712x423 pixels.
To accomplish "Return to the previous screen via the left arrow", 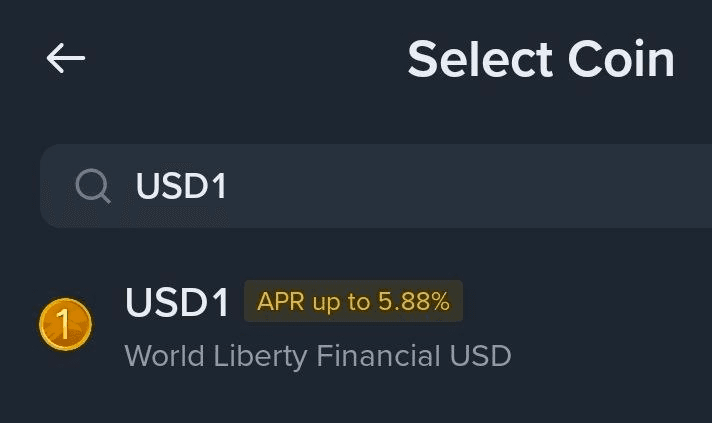I will tap(66, 58).
